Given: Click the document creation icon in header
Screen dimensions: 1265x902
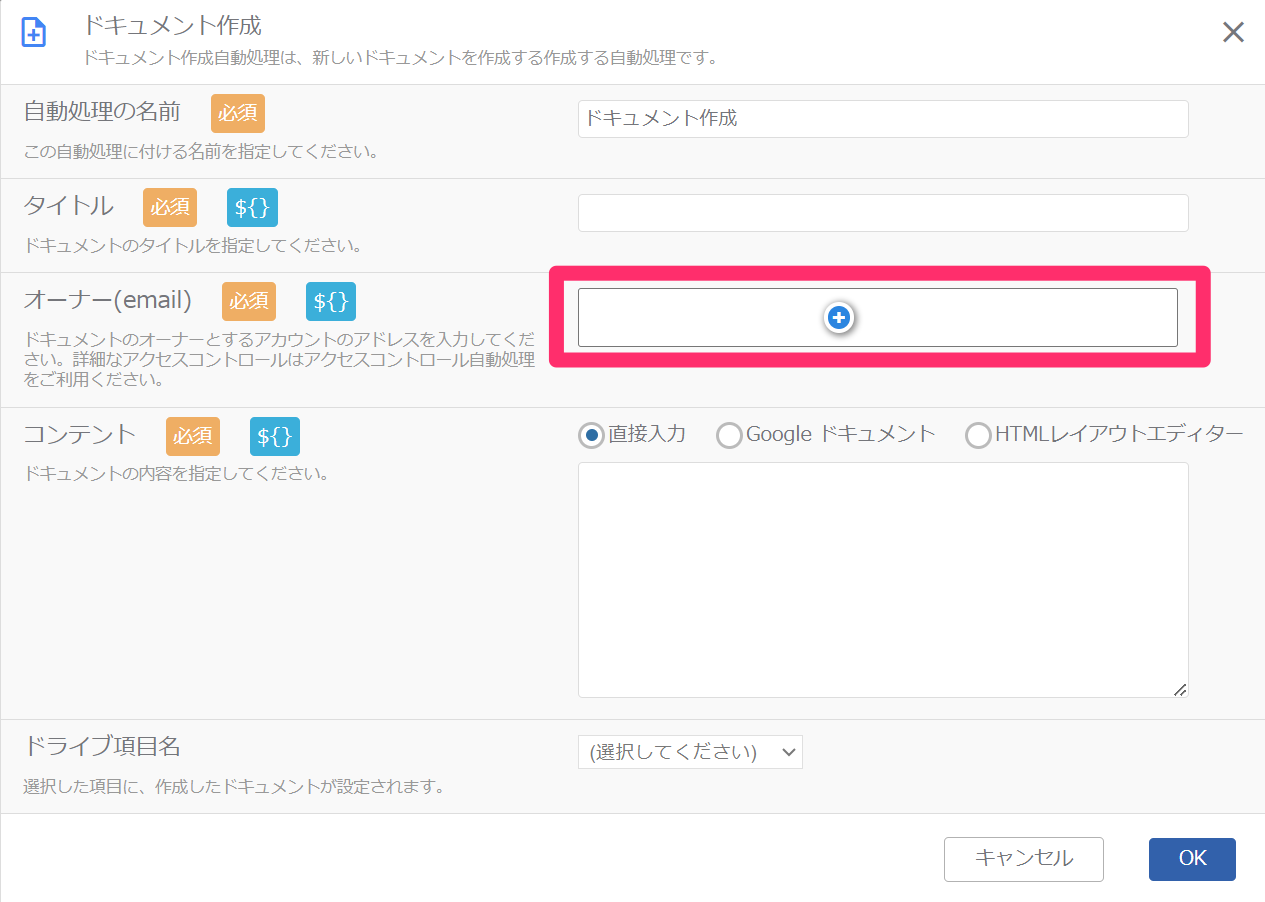Looking at the screenshot, I should 34,33.
